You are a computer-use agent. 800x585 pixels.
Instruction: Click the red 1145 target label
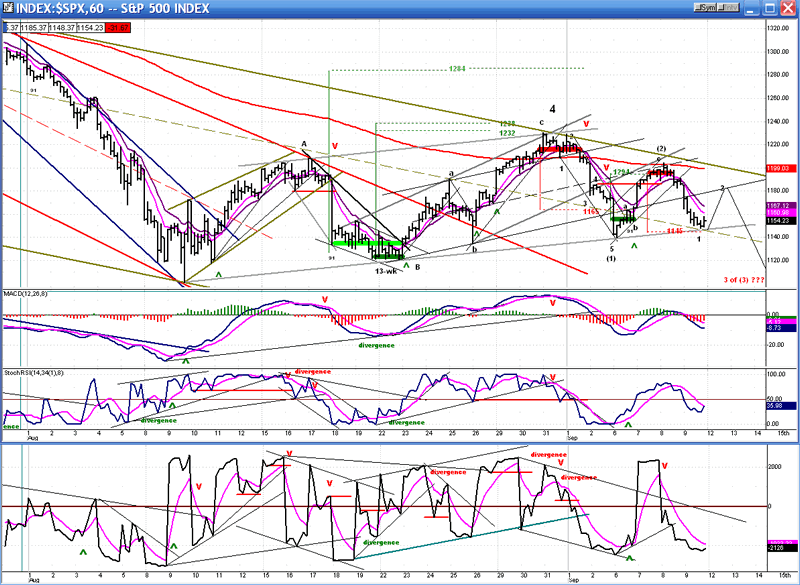click(675, 231)
